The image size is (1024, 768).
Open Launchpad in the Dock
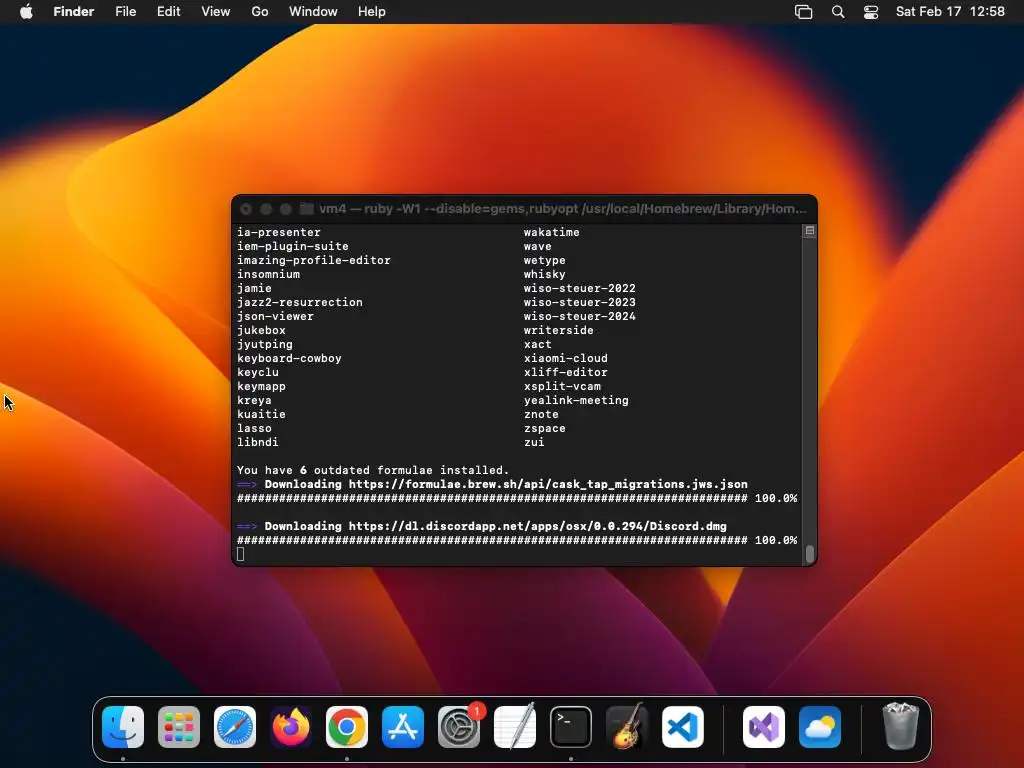[x=179, y=727]
